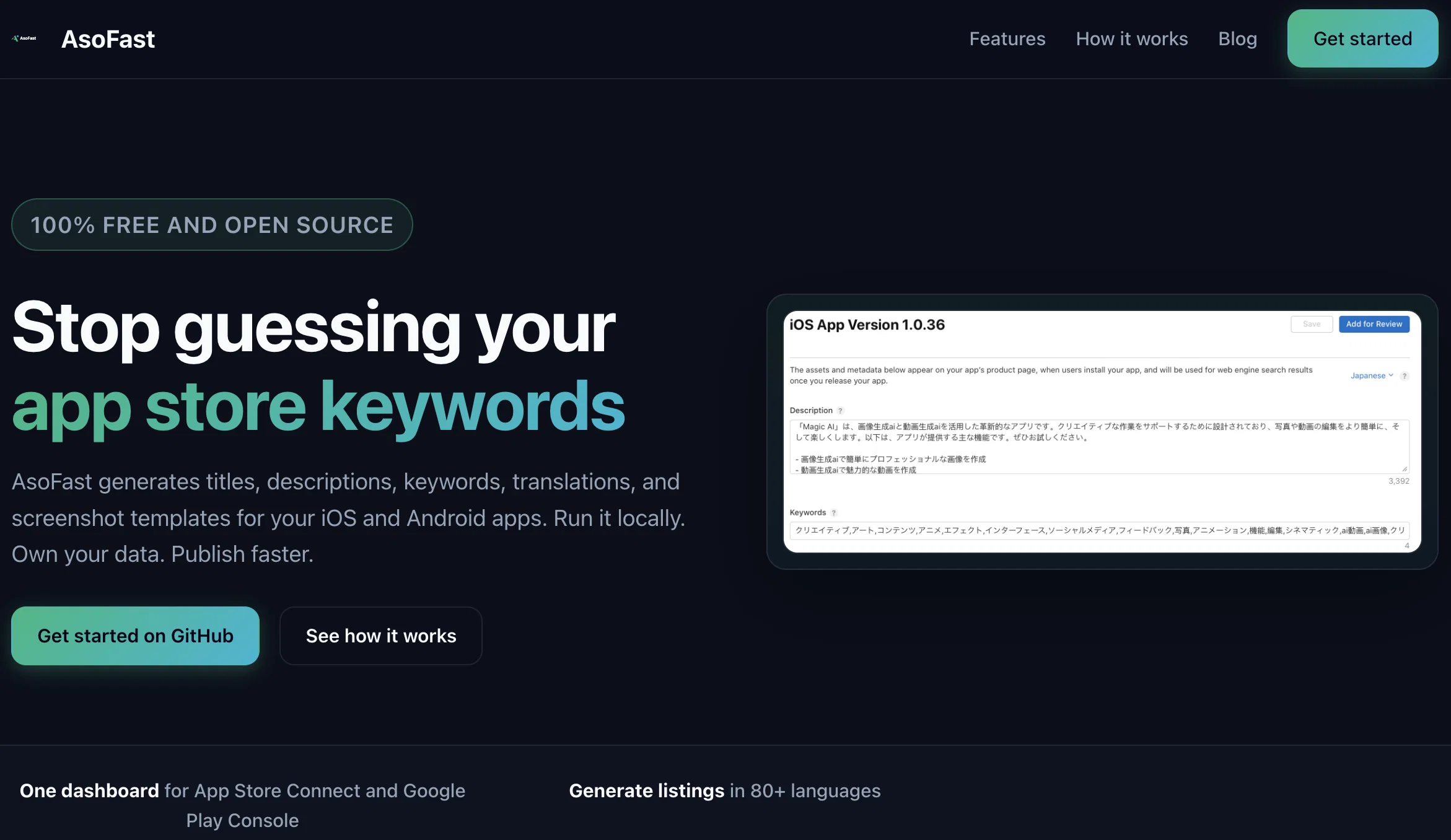The height and width of the screenshot is (840, 1451).
Task: Click the Keywords help question icon
Action: [833, 513]
